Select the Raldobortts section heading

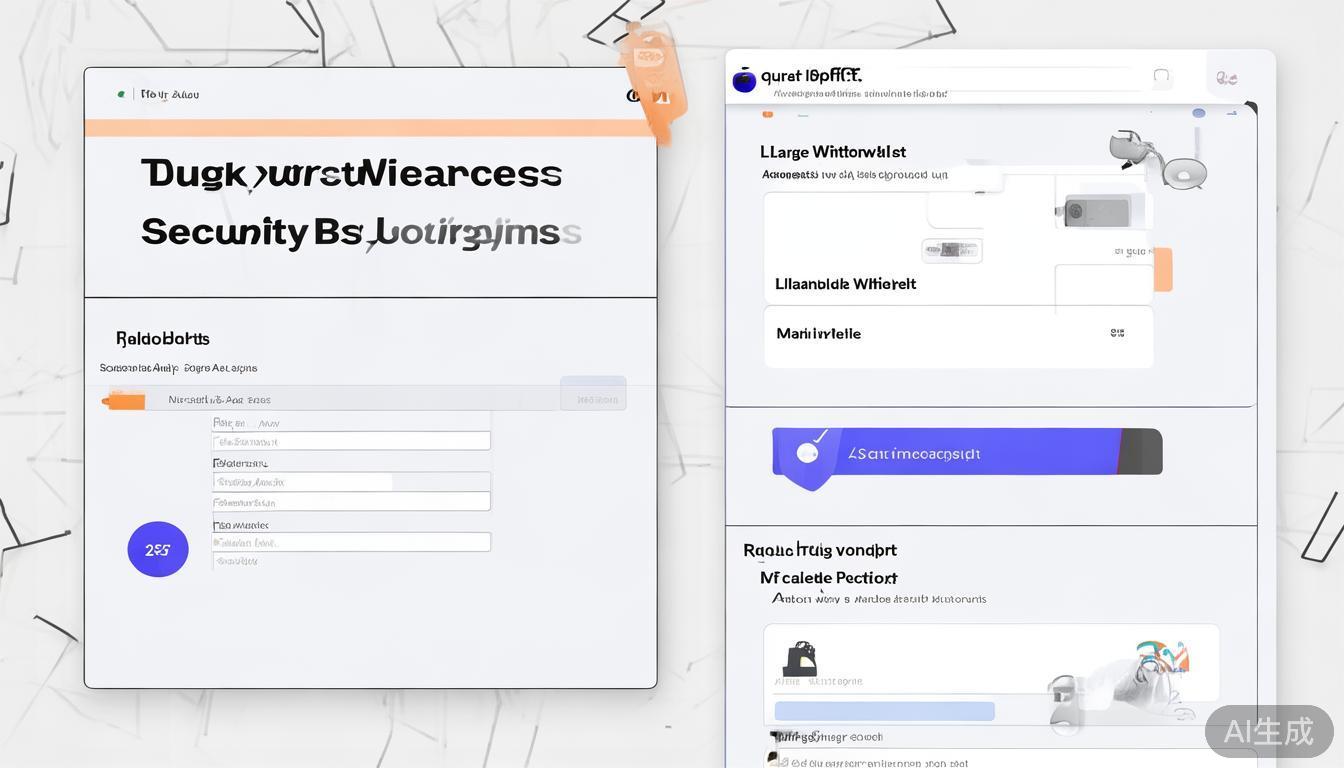[x=162, y=339]
